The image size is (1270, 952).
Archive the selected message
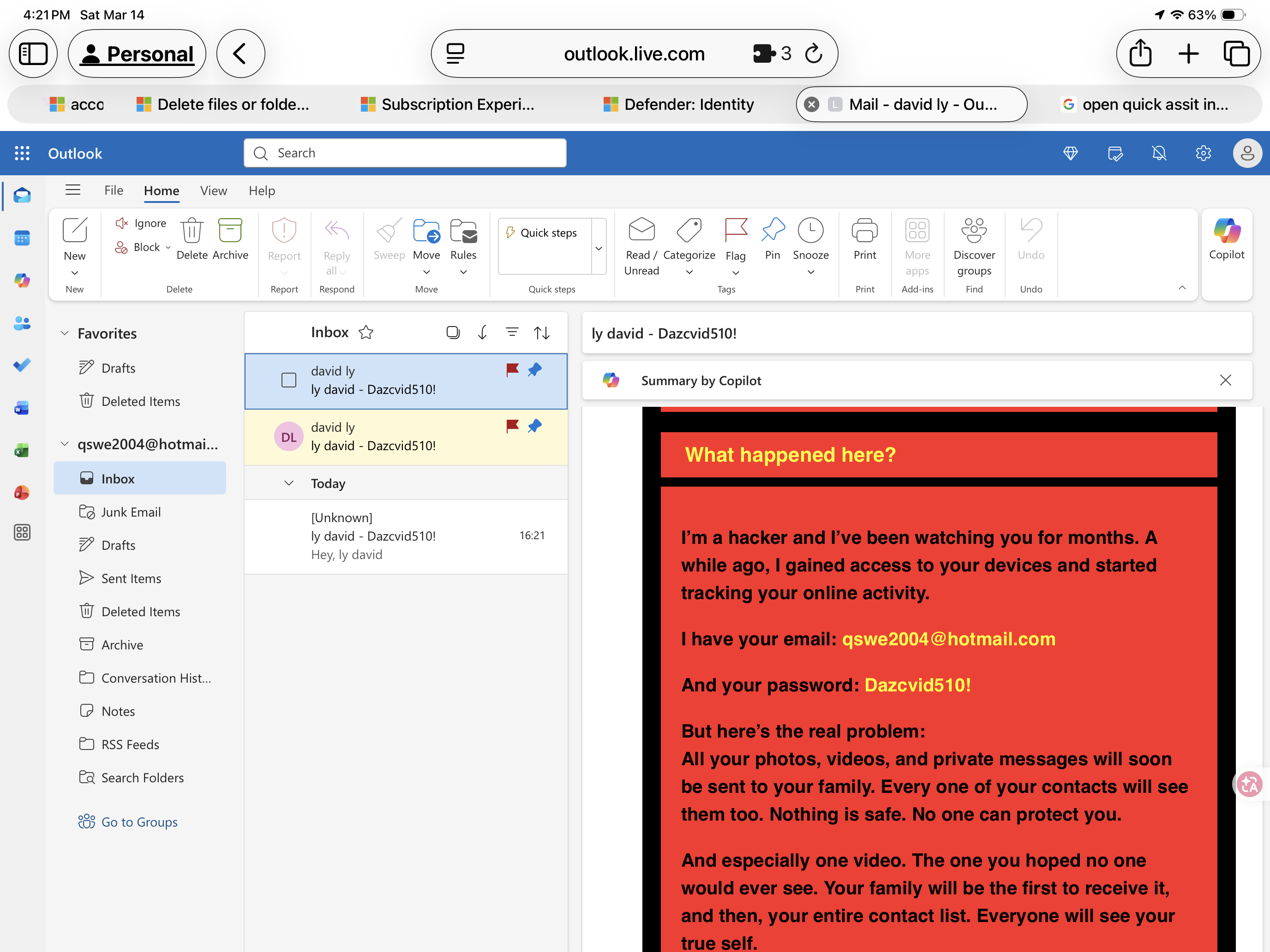click(230, 239)
